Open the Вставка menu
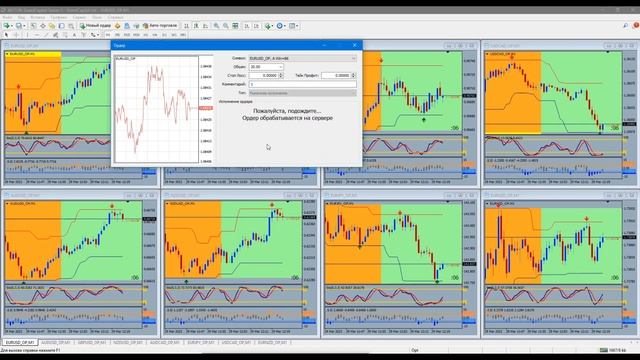Image resolution: width=640 pixels, height=360 pixels. point(38,18)
